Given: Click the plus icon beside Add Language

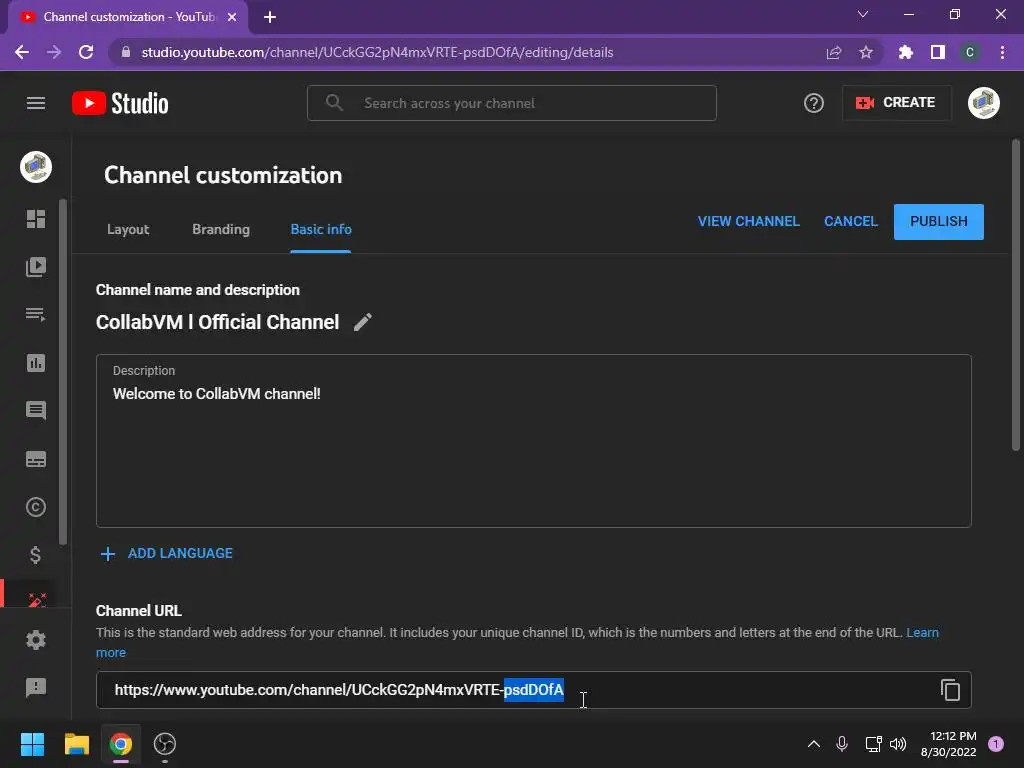Looking at the screenshot, I should [108, 554].
